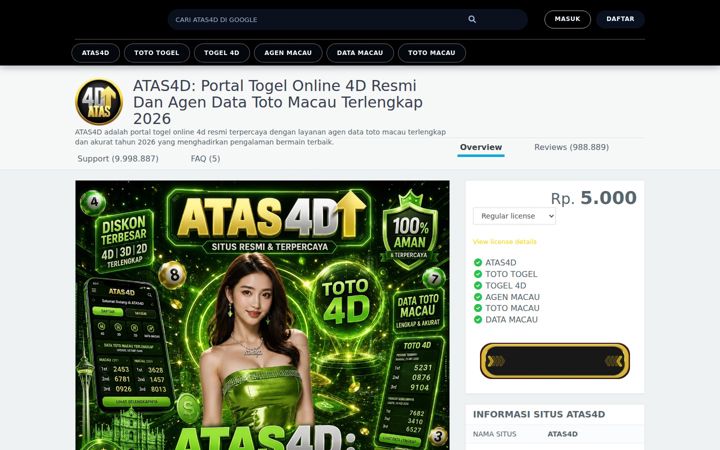Viewport: 720px width, 450px height.
Task: Select the ATAS4D nav pill
Action: (x=96, y=53)
